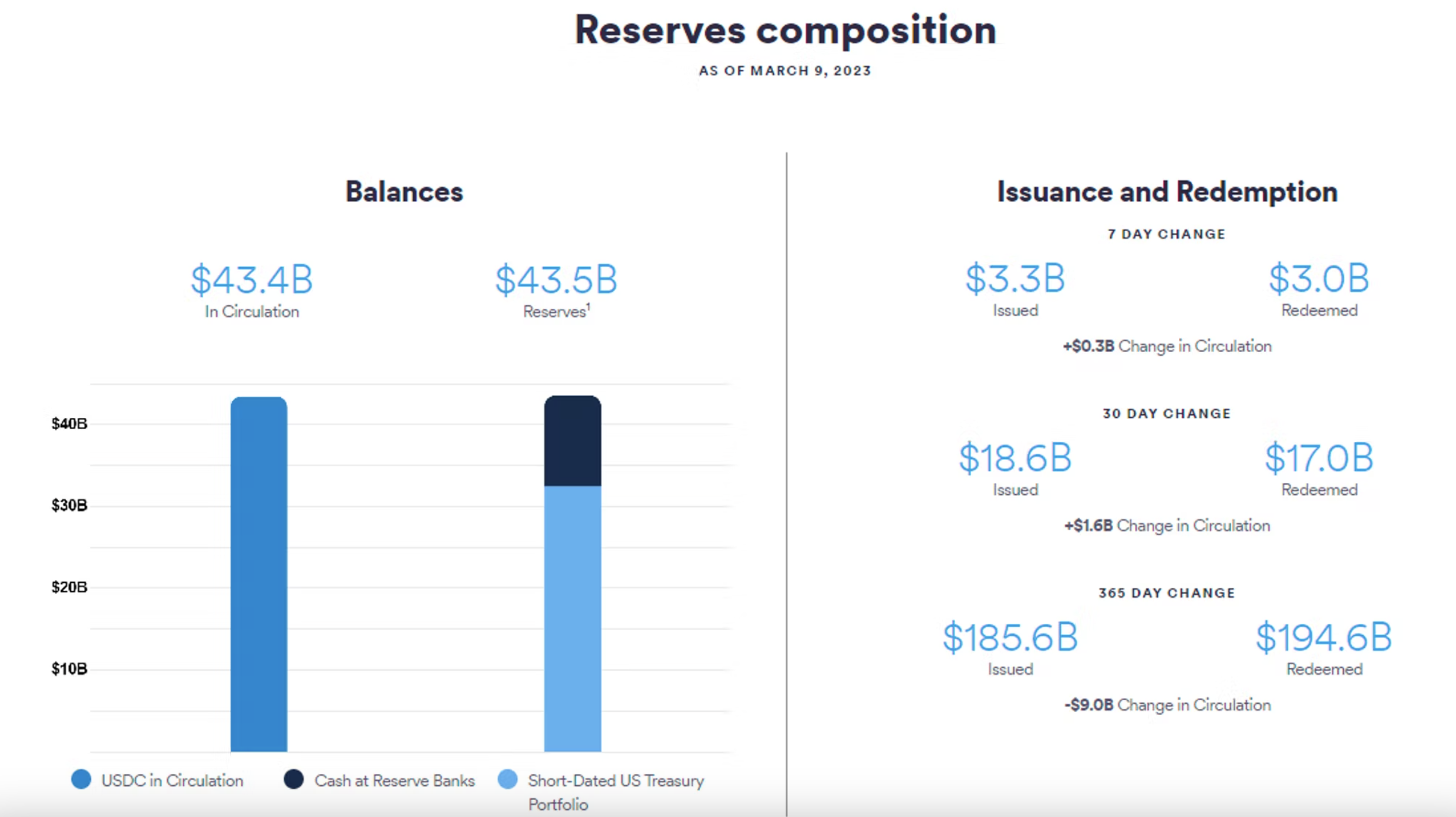Click the $17.0B Redeemed value
Viewport: 1456px width, 817px height.
coord(1319,458)
